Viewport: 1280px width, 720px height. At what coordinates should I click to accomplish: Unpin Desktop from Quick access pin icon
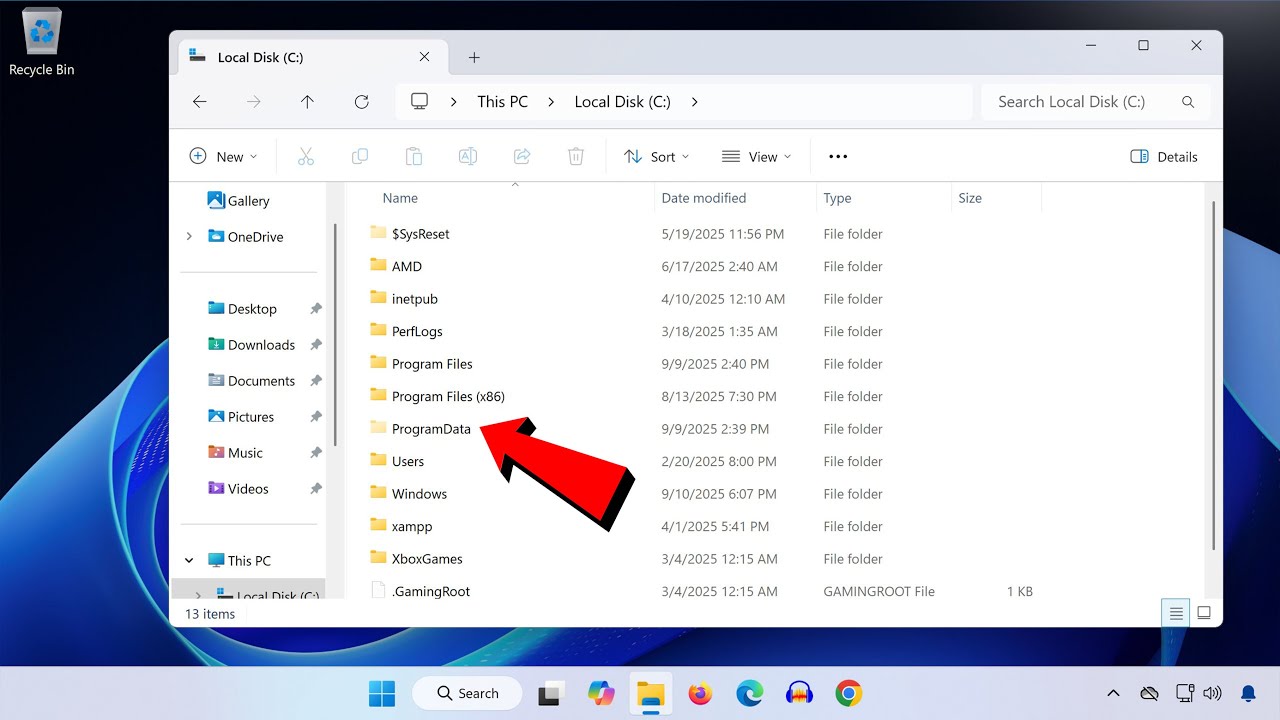click(x=316, y=309)
